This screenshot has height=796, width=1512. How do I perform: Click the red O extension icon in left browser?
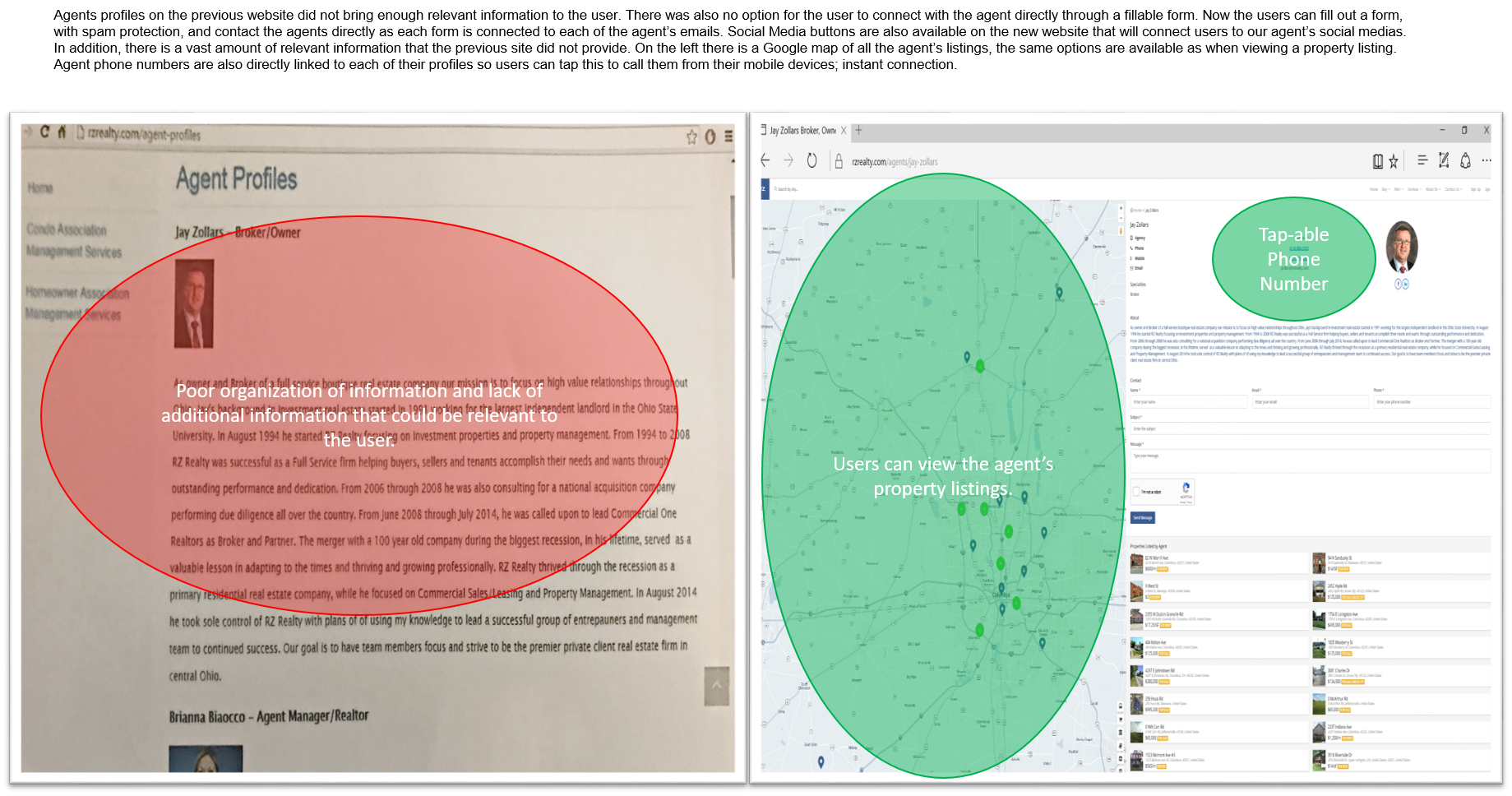710,137
